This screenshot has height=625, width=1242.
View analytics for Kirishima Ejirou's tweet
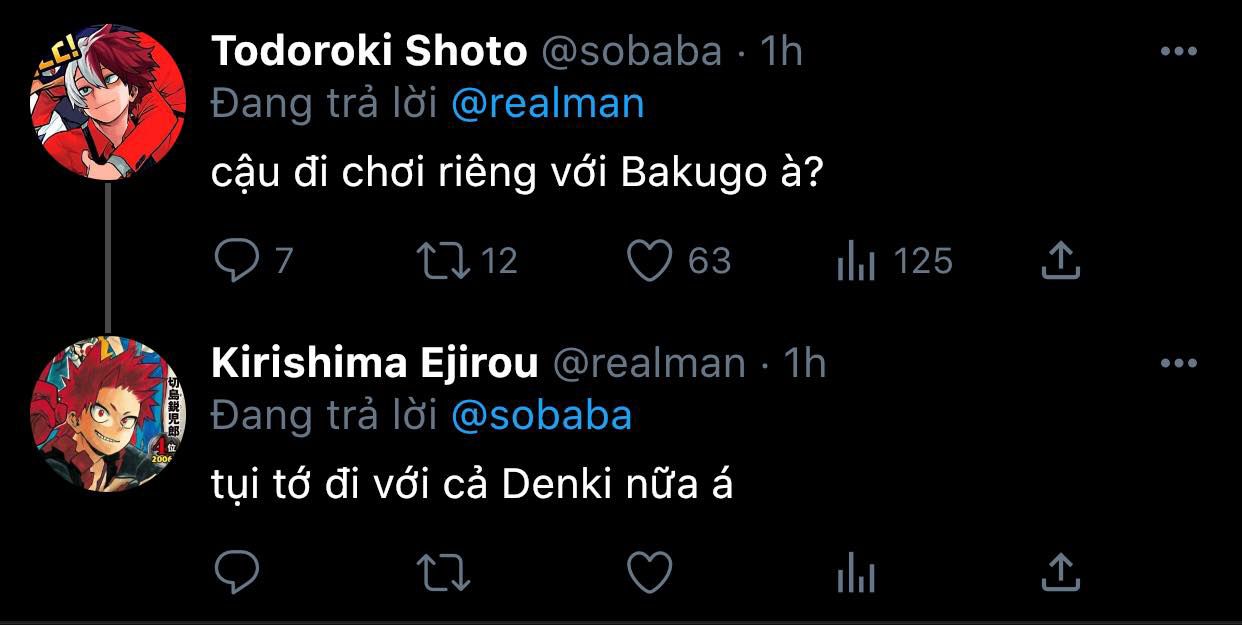click(x=856, y=573)
